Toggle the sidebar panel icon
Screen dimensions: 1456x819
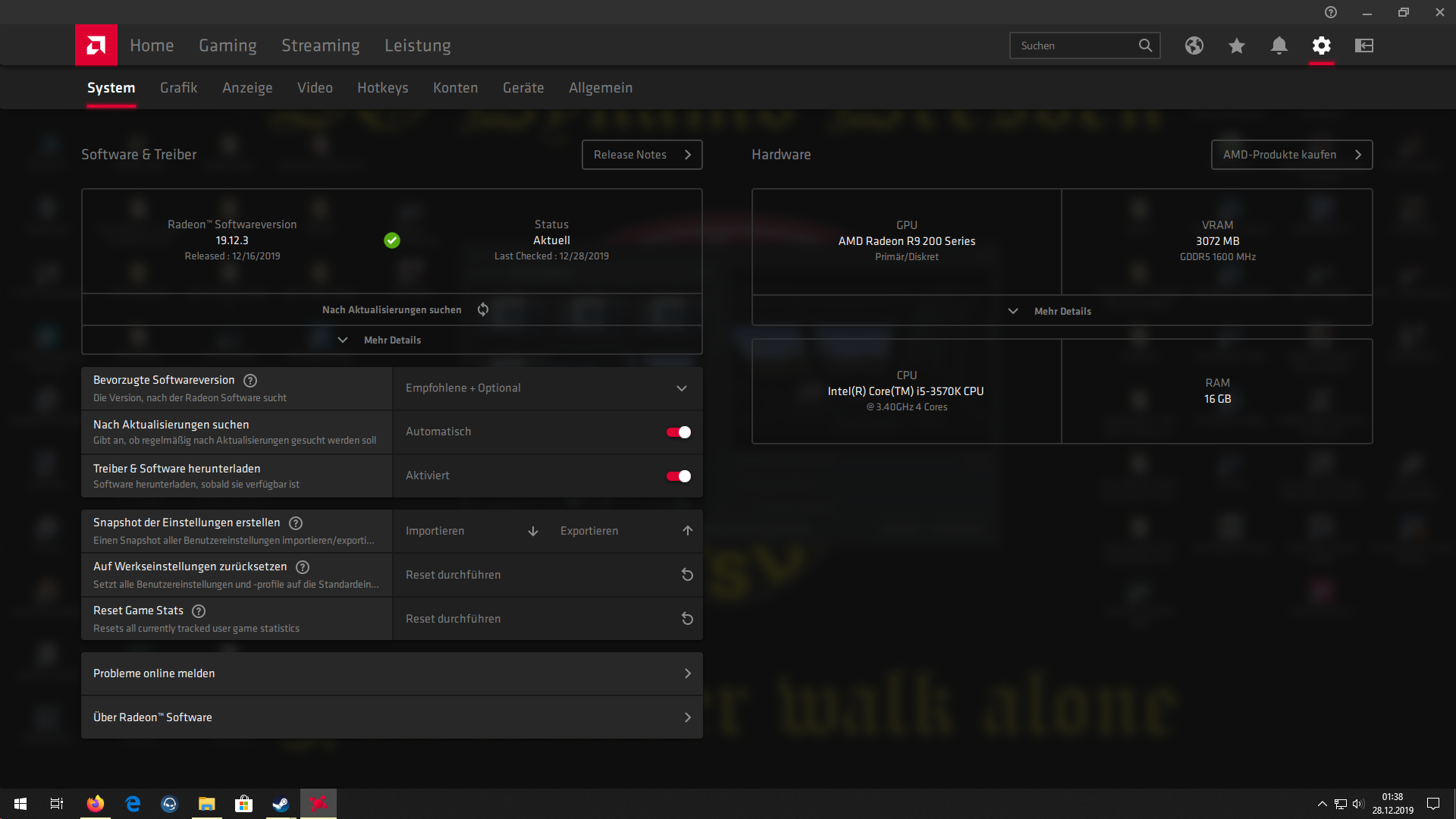(1364, 45)
